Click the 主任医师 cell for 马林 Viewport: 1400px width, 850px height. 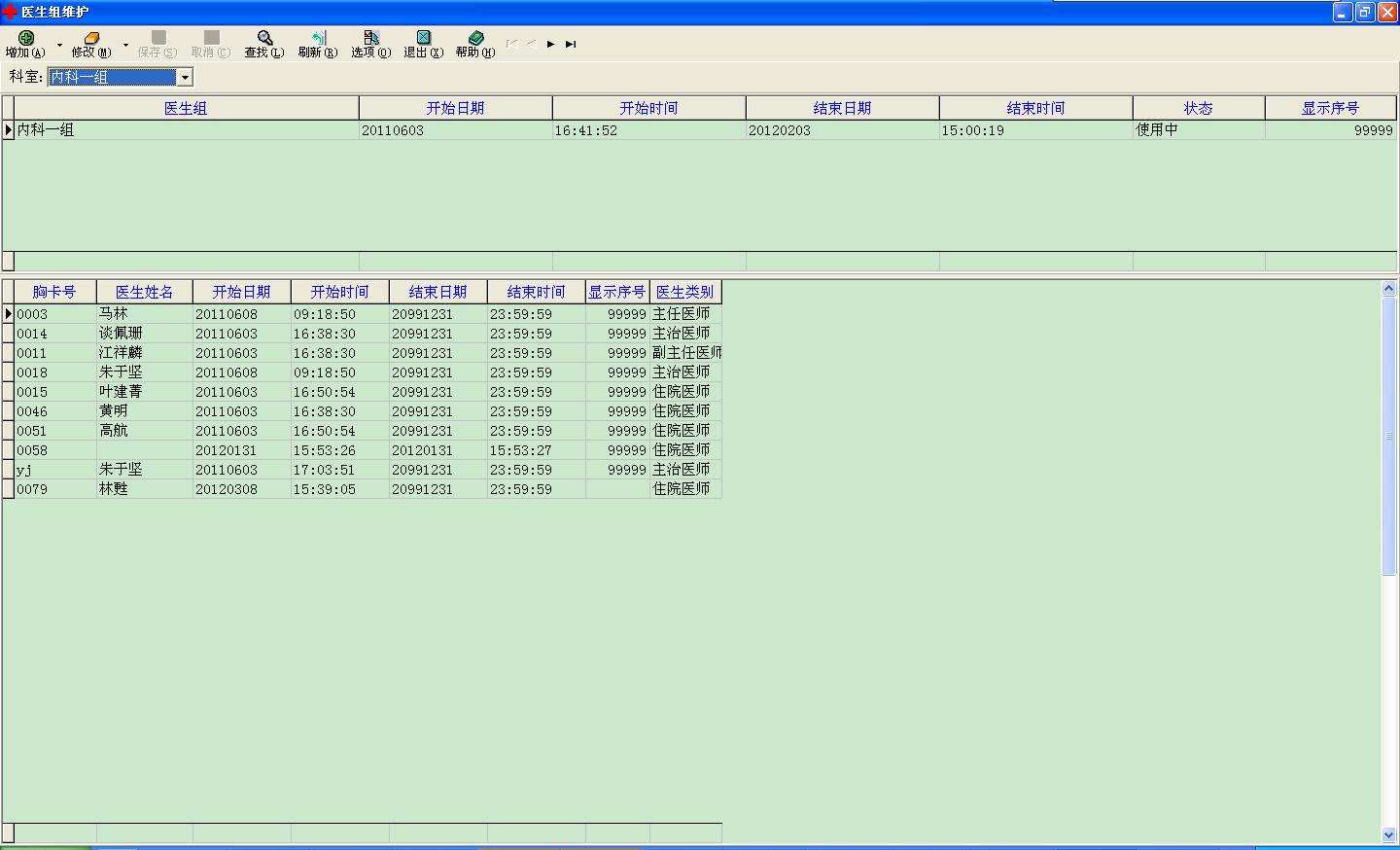pos(685,314)
